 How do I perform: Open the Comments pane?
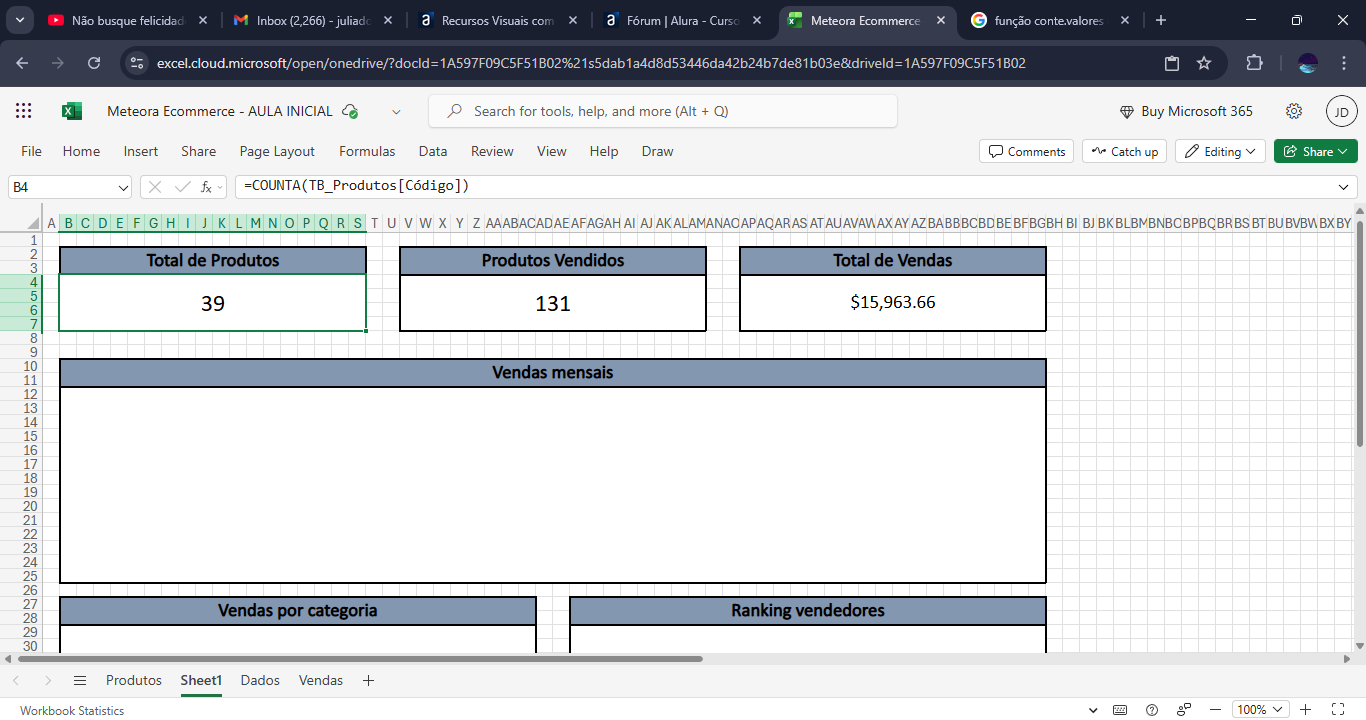pos(1027,151)
